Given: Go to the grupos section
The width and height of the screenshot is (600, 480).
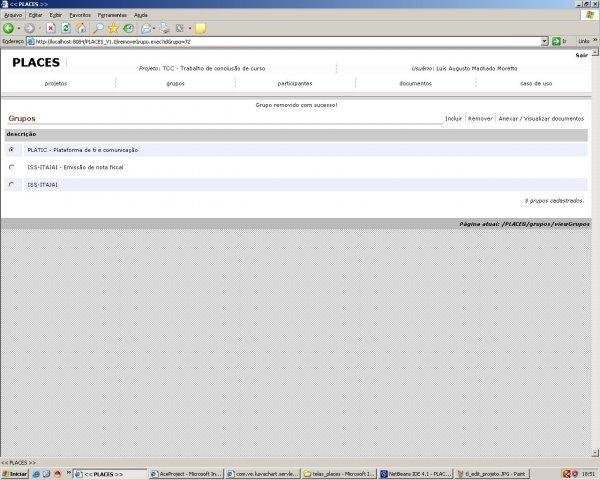Looking at the screenshot, I should (x=176, y=83).
